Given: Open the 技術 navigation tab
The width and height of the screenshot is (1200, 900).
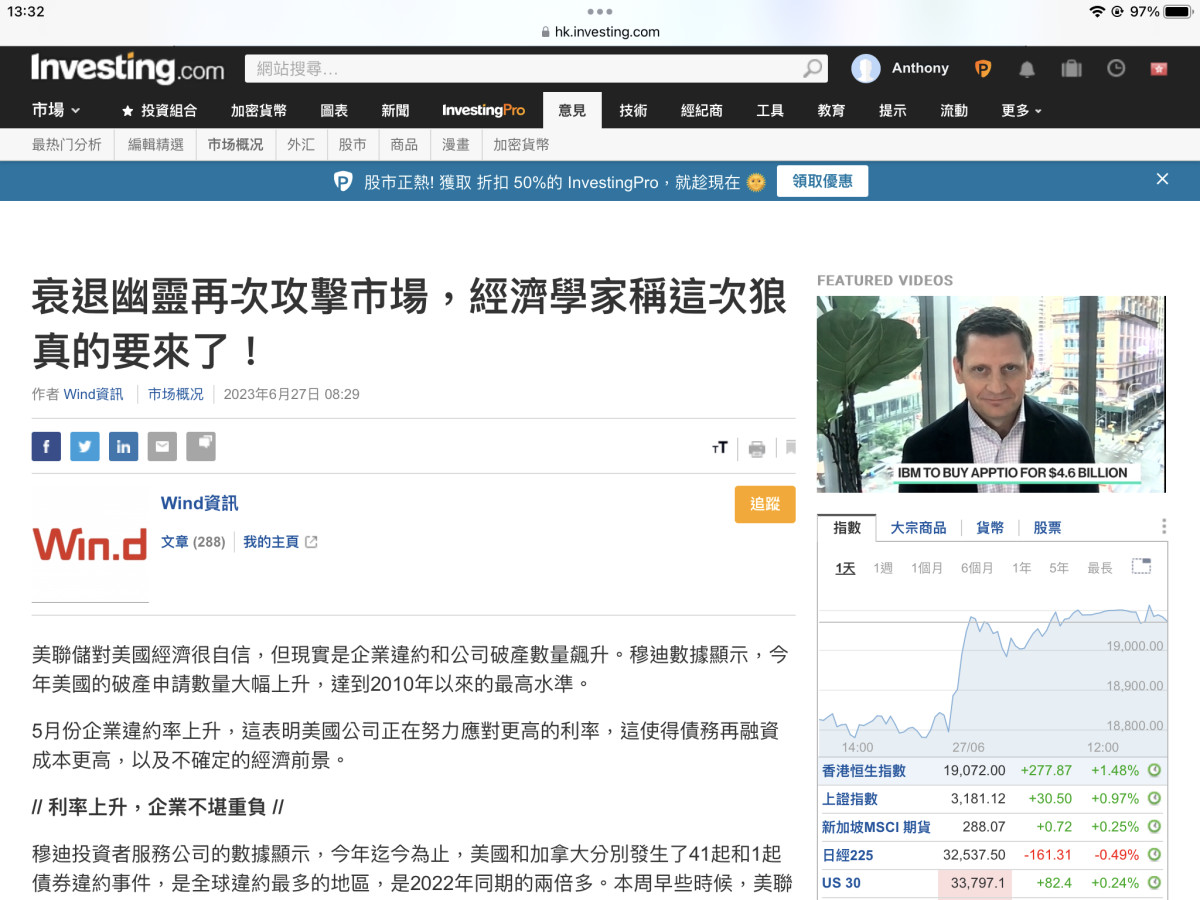Looking at the screenshot, I should point(633,110).
